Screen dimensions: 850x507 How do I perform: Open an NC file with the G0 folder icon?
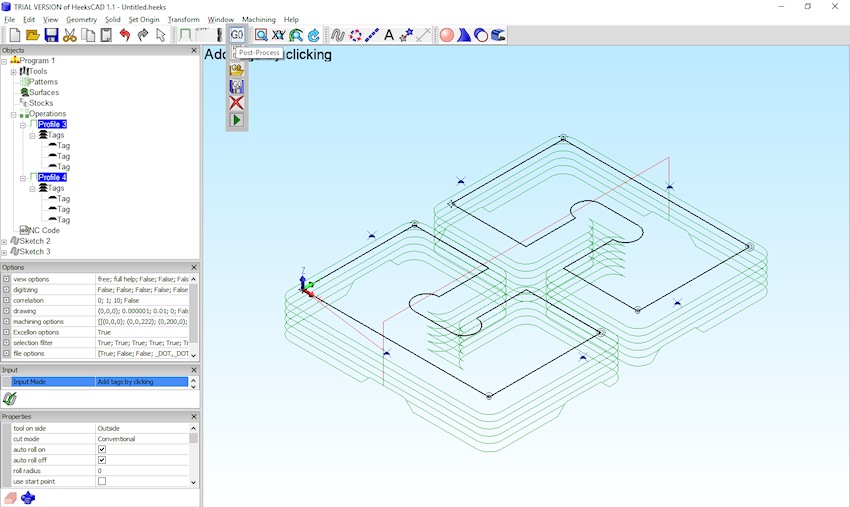click(237, 69)
